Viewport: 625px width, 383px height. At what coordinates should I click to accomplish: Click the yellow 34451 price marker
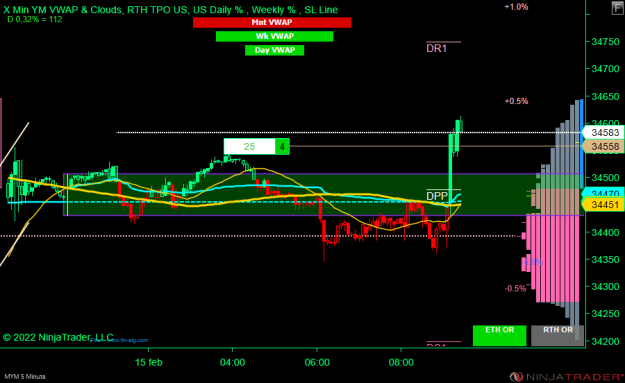[603, 205]
